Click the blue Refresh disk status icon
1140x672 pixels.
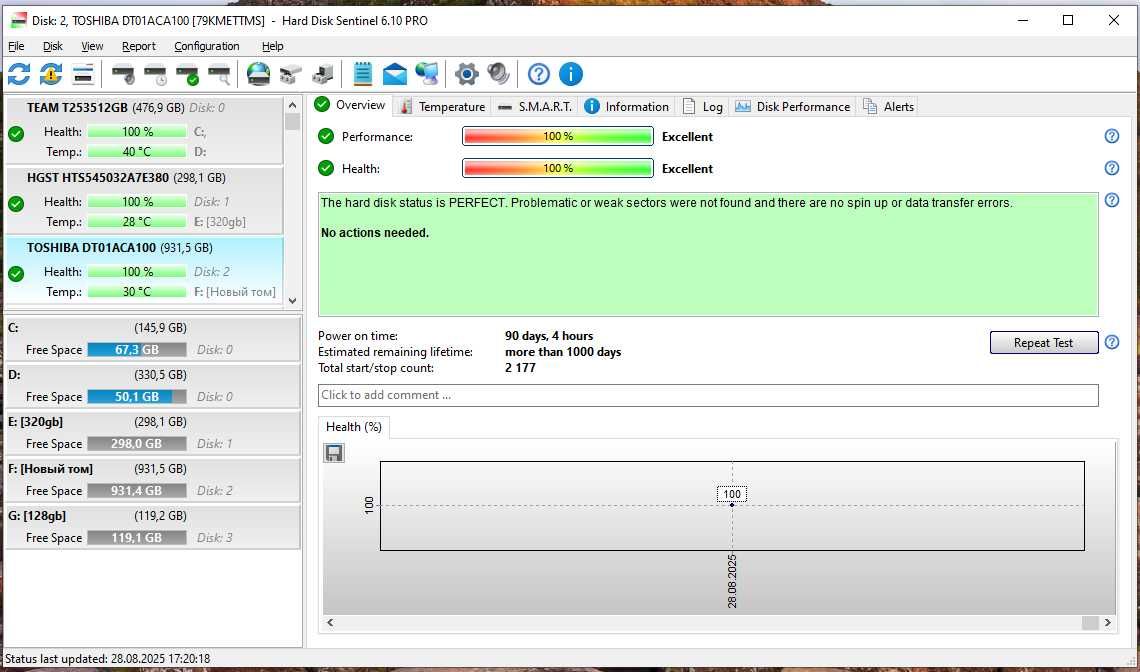tap(19, 73)
